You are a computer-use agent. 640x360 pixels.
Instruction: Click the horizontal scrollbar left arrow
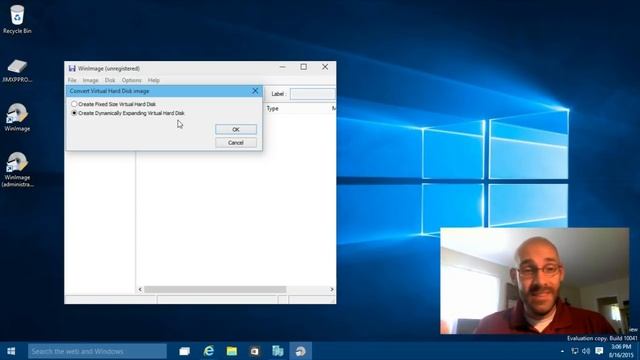pos(140,289)
